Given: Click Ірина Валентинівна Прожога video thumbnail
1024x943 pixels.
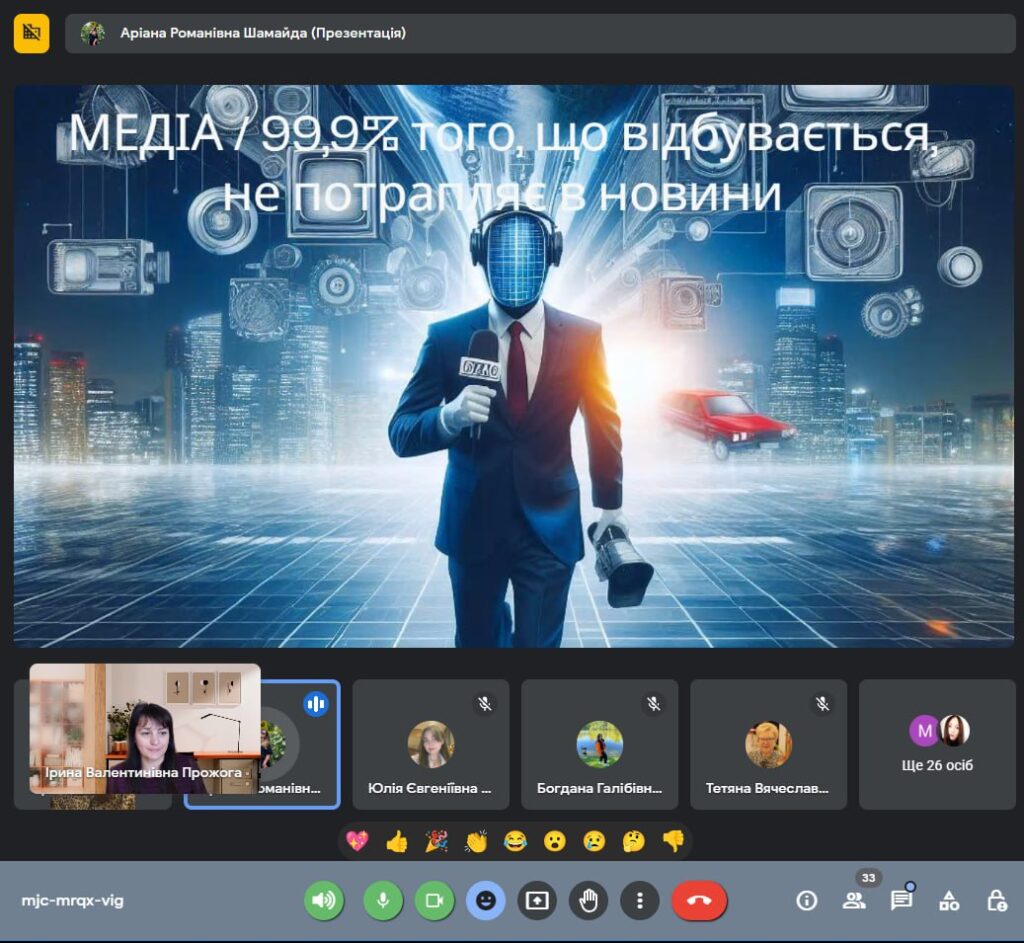Looking at the screenshot, I should (145, 728).
